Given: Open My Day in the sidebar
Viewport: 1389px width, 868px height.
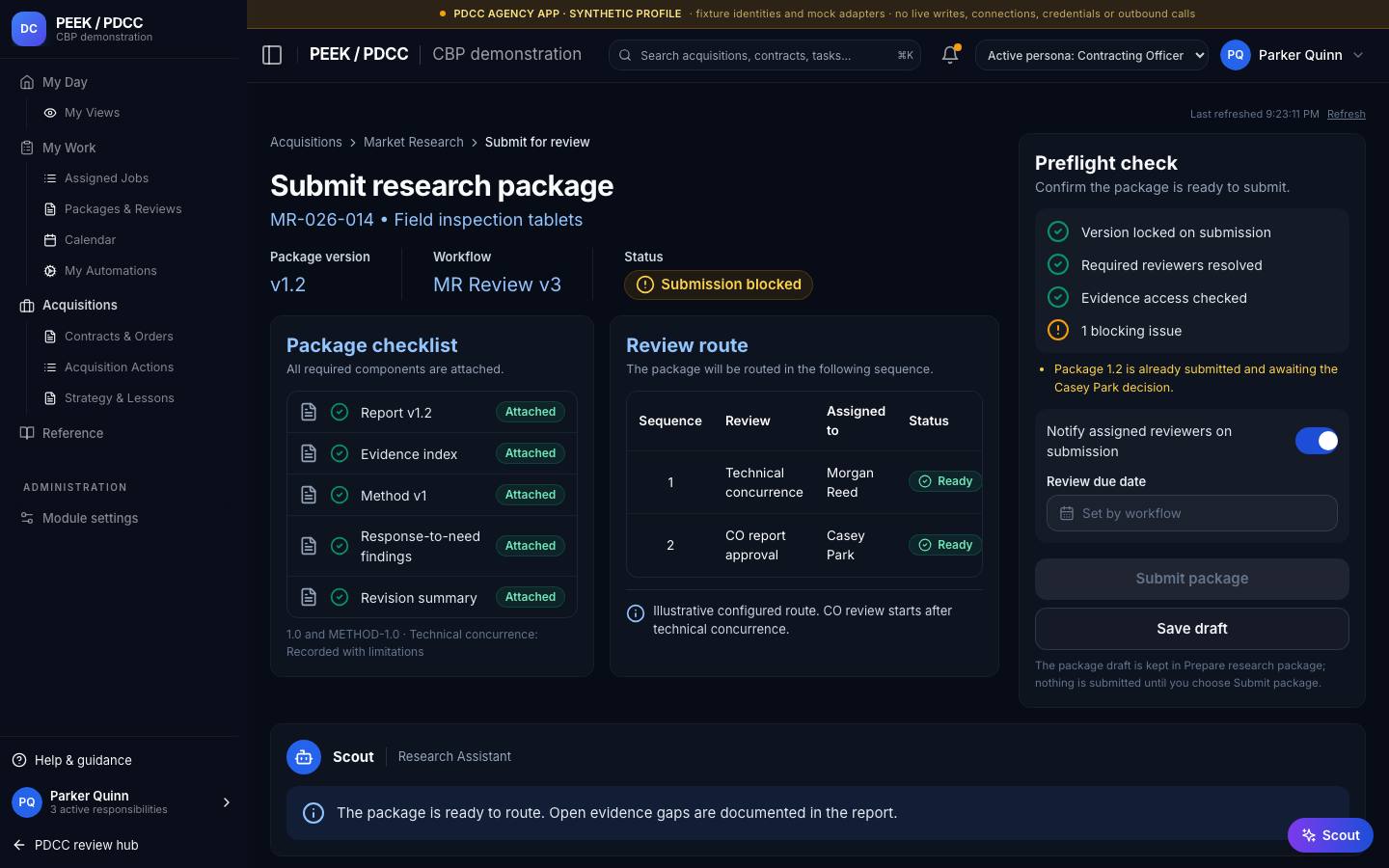Looking at the screenshot, I should pyautogui.click(x=65, y=82).
